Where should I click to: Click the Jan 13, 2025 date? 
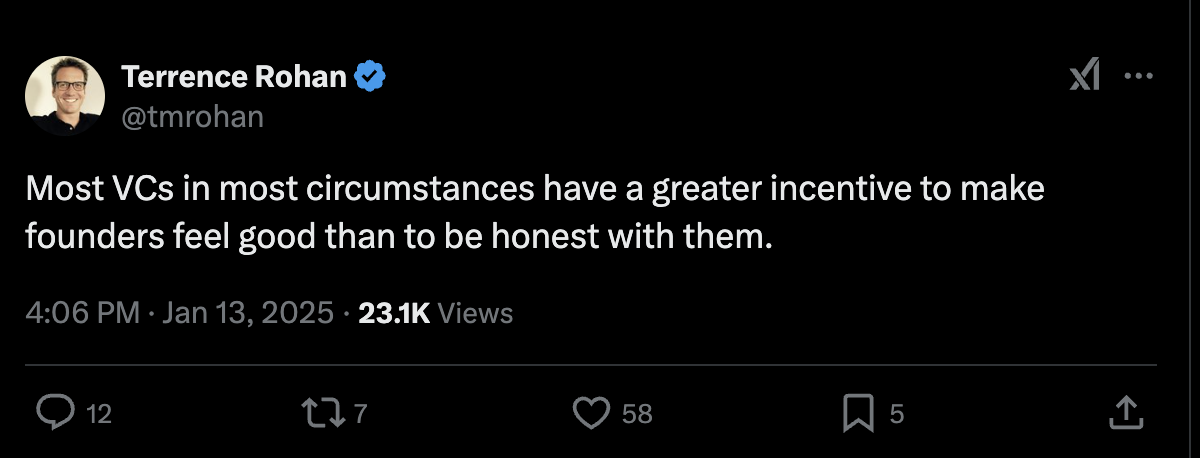(247, 313)
